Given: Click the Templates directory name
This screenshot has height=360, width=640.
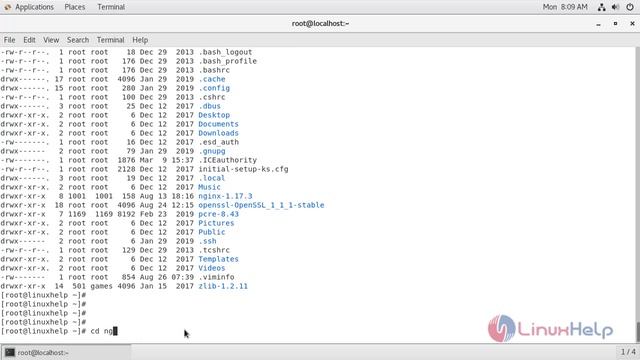Looking at the screenshot, I should click(218, 259).
